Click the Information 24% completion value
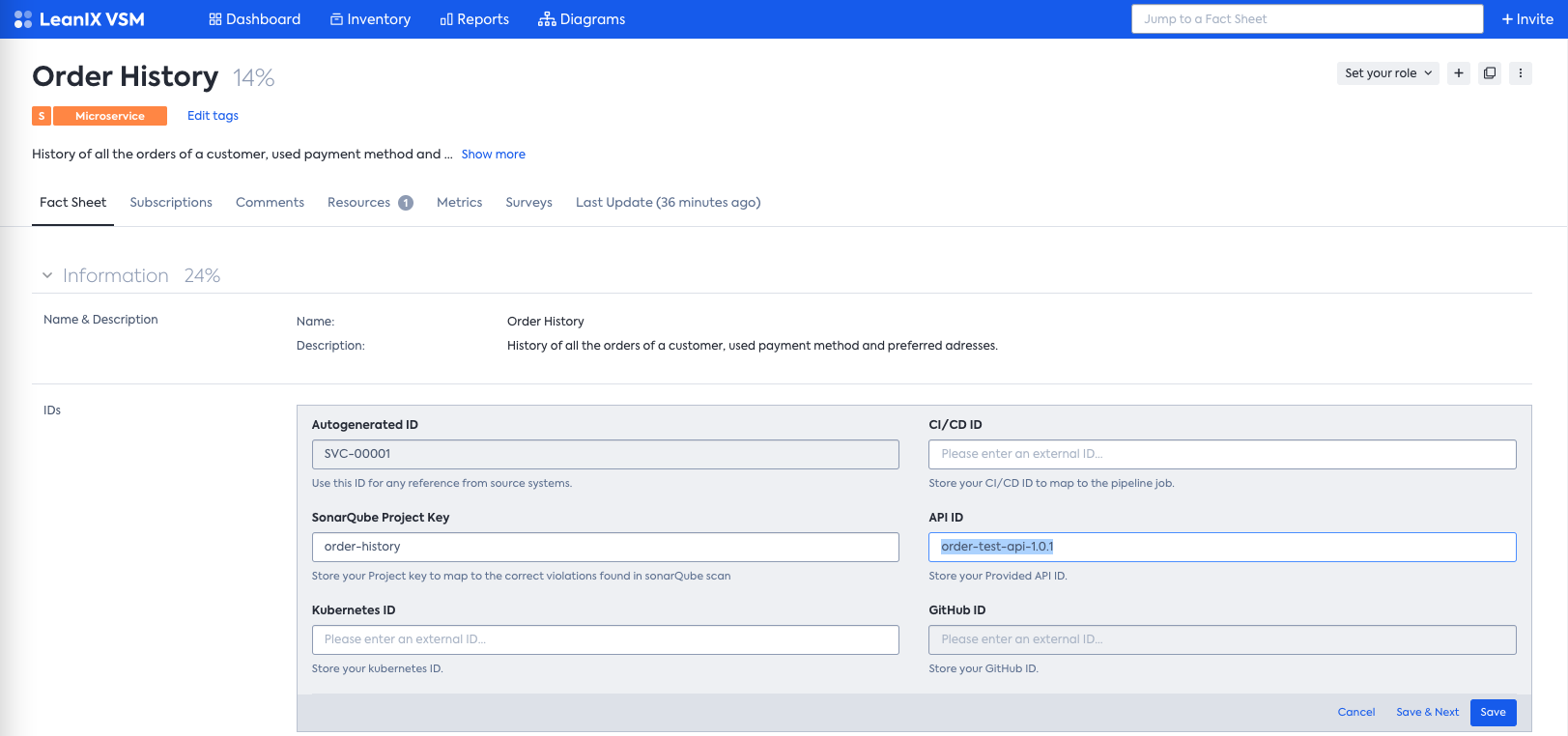Screen dimensions: 1568x736 tap(203, 276)
